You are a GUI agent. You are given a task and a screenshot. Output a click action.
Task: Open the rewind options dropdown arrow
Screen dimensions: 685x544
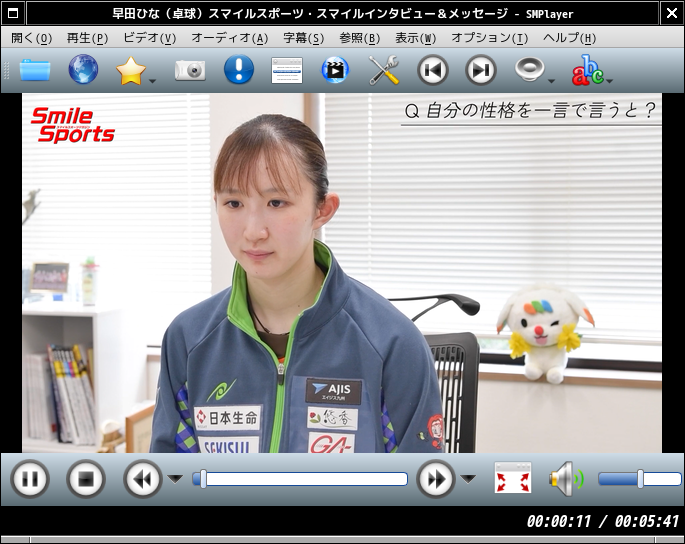(175, 479)
